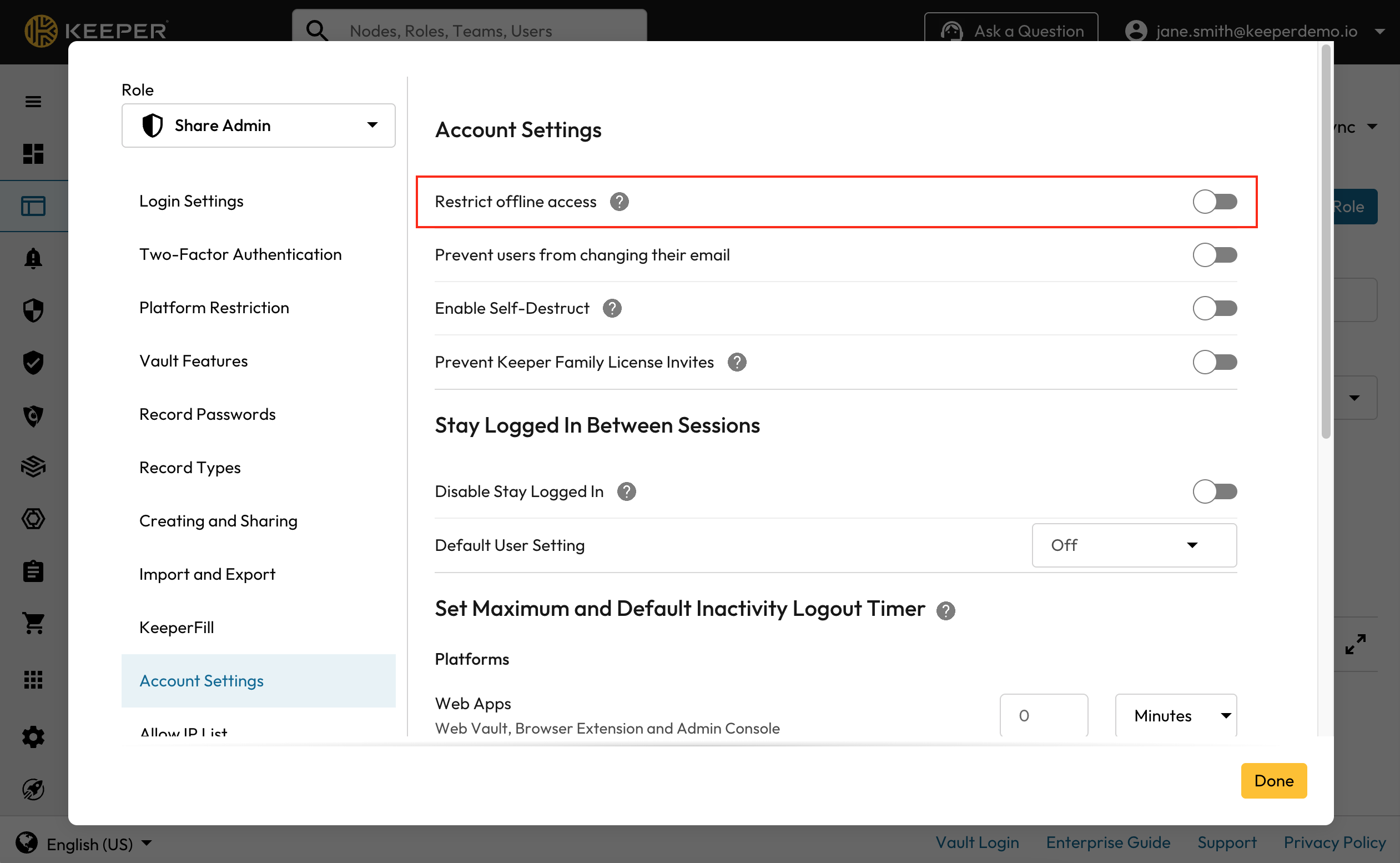Click help icon next to Restrict offline access

[619, 202]
